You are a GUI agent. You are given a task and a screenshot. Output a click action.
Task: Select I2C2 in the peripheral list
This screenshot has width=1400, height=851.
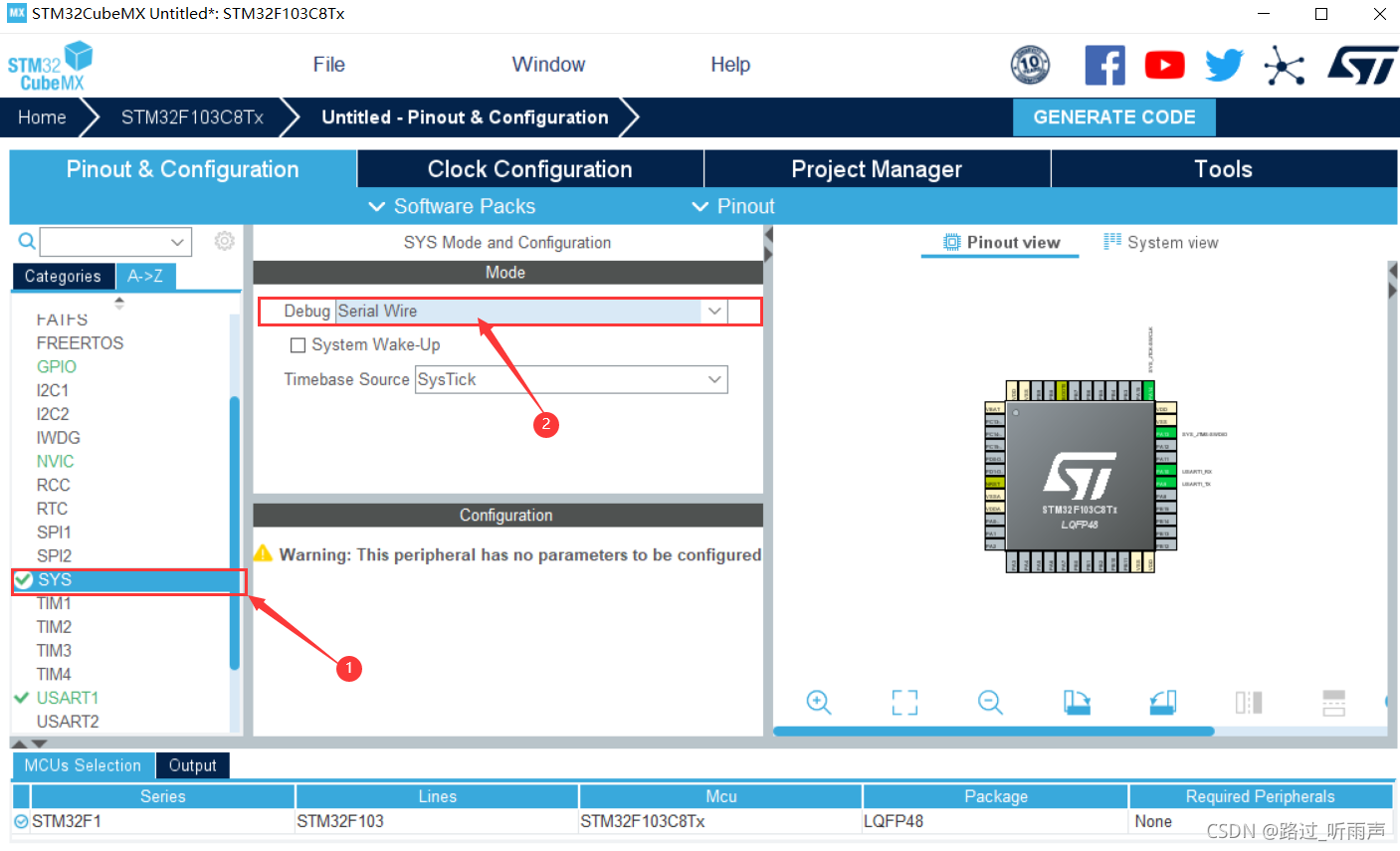coord(53,414)
